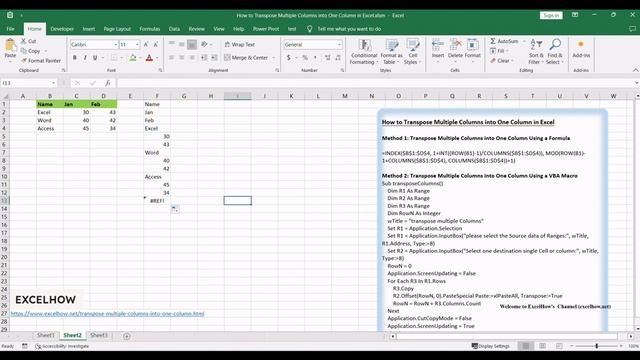This screenshot has height=360, width=640.
Task: Switch to the Formulas tab
Action: pyautogui.click(x=150, y=29)
